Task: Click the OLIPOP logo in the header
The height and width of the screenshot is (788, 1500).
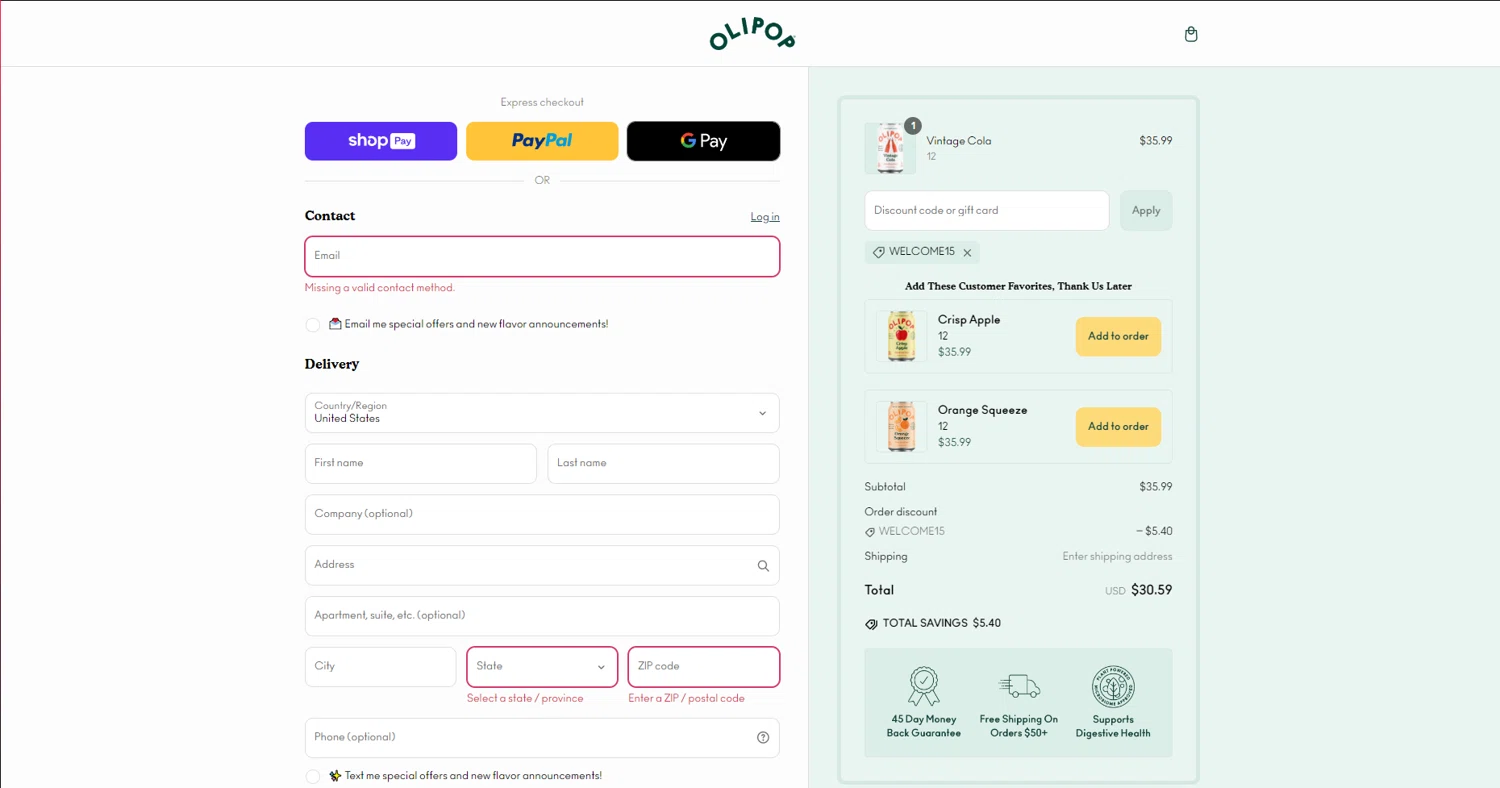Action: 752,34
